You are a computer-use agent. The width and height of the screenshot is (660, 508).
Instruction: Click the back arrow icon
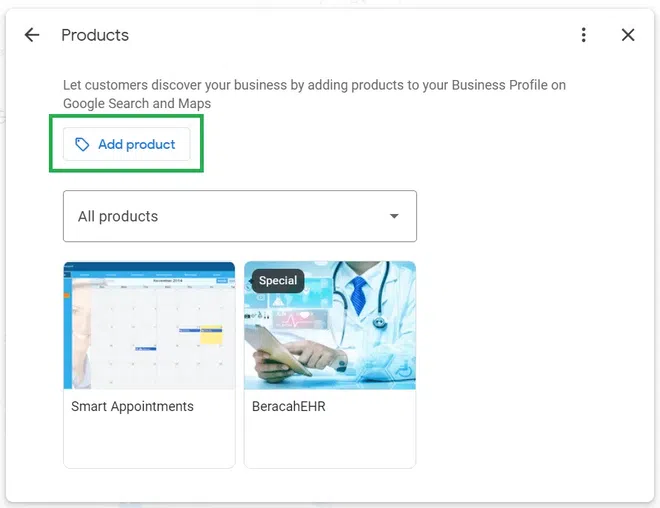pyautogui.click(x=32, y=35)
